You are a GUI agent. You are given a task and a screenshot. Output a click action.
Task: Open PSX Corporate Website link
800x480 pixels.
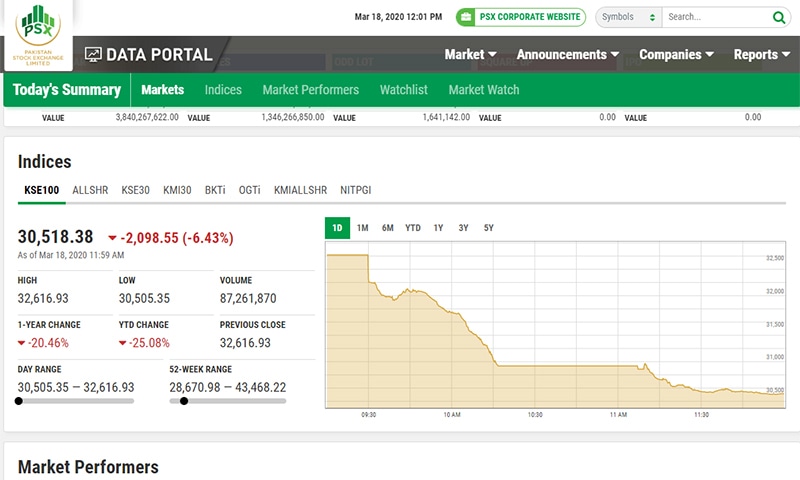click(521, 17)
